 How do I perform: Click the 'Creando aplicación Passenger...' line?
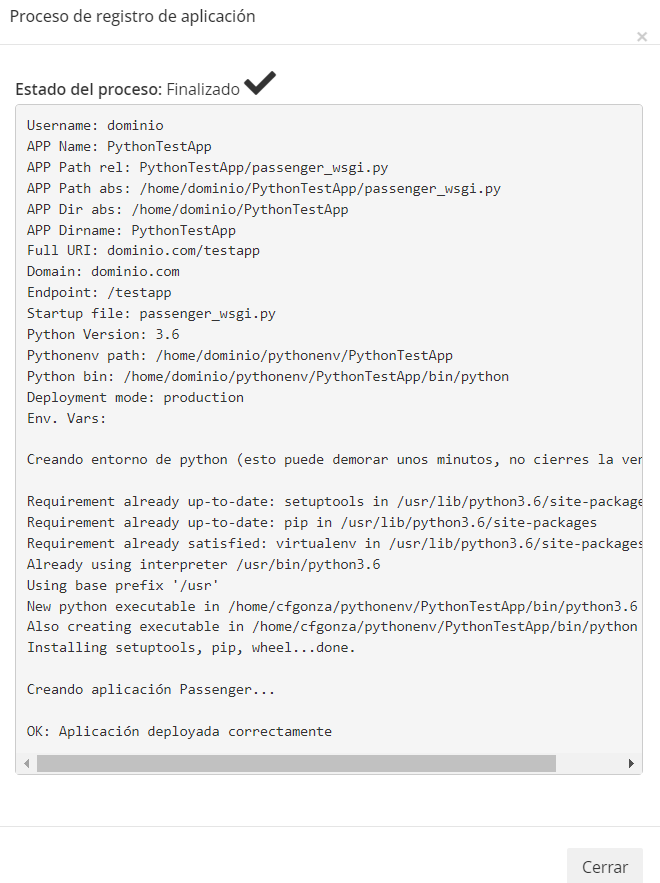click(x=151, y=690)
